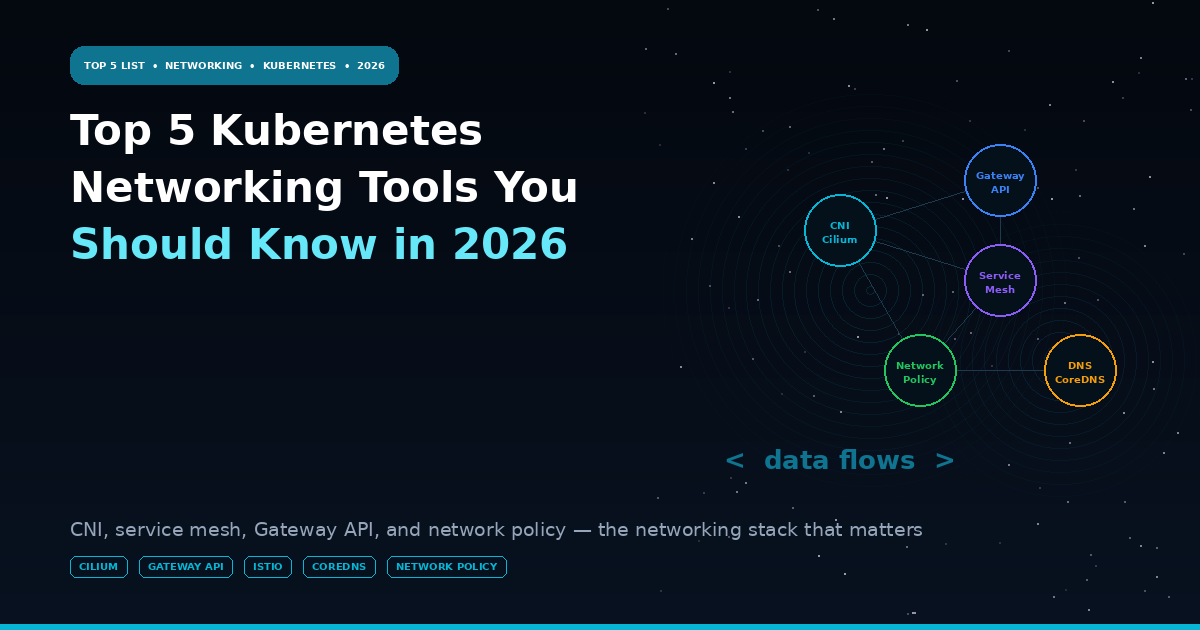
Task: Click the Service Mesh node circle
Action: click(1000, 281)
